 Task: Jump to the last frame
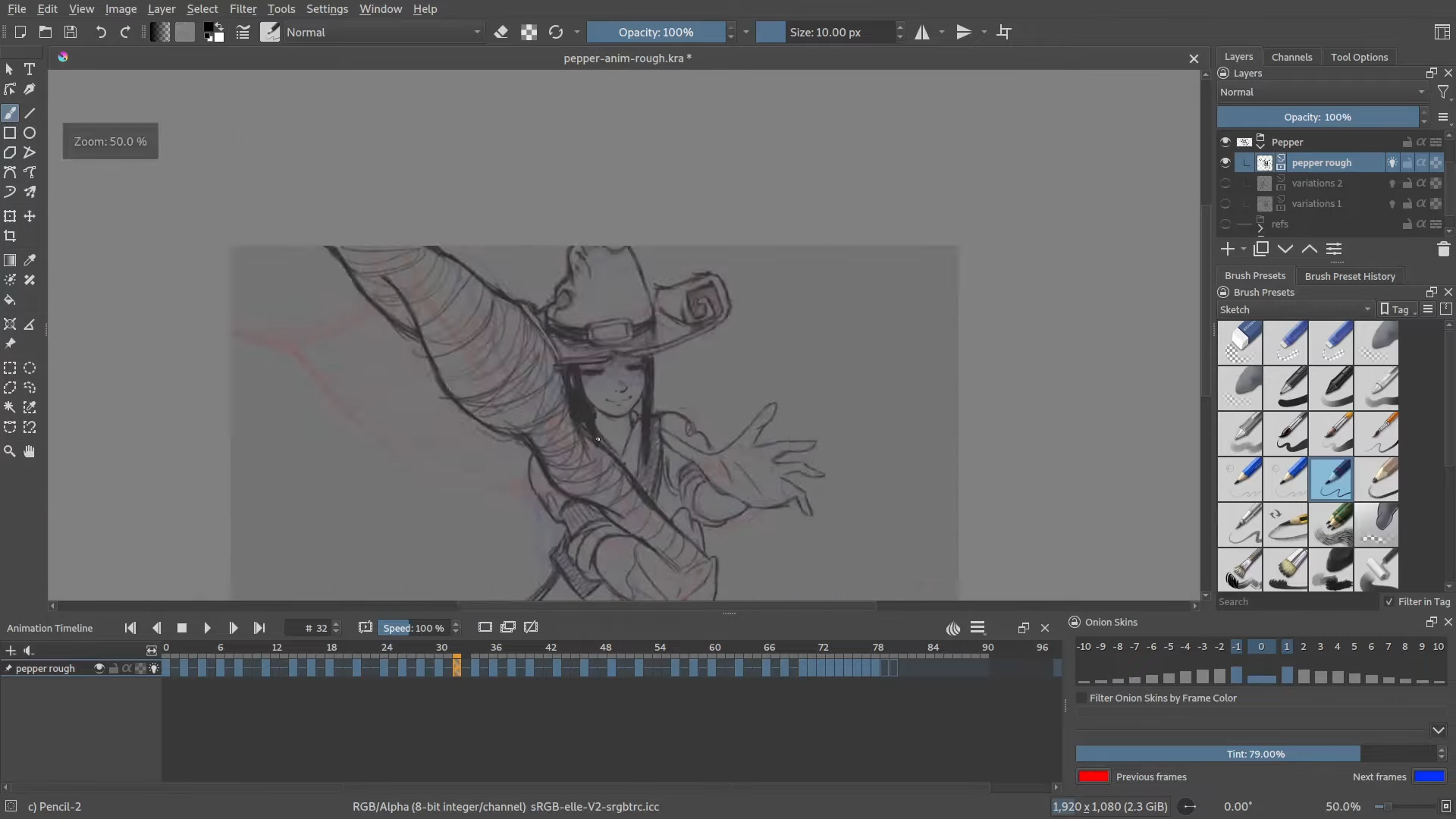[259, 628]
